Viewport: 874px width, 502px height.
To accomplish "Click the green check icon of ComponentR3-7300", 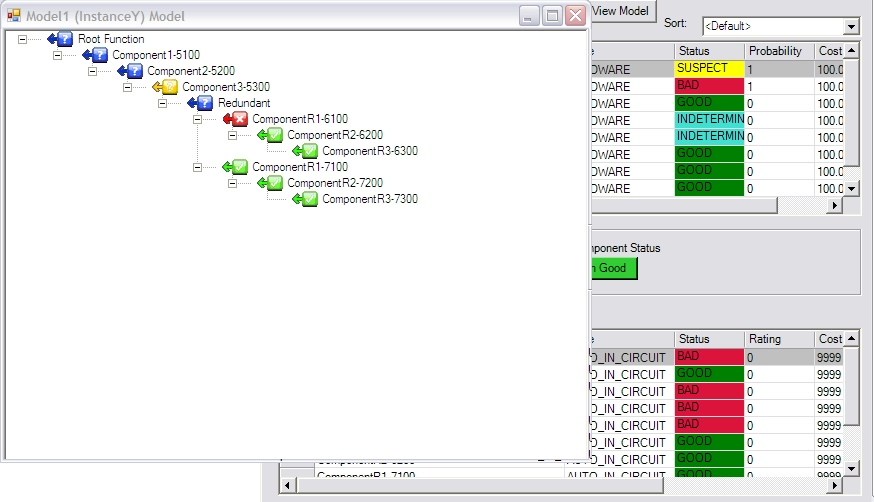I will 305,199.
